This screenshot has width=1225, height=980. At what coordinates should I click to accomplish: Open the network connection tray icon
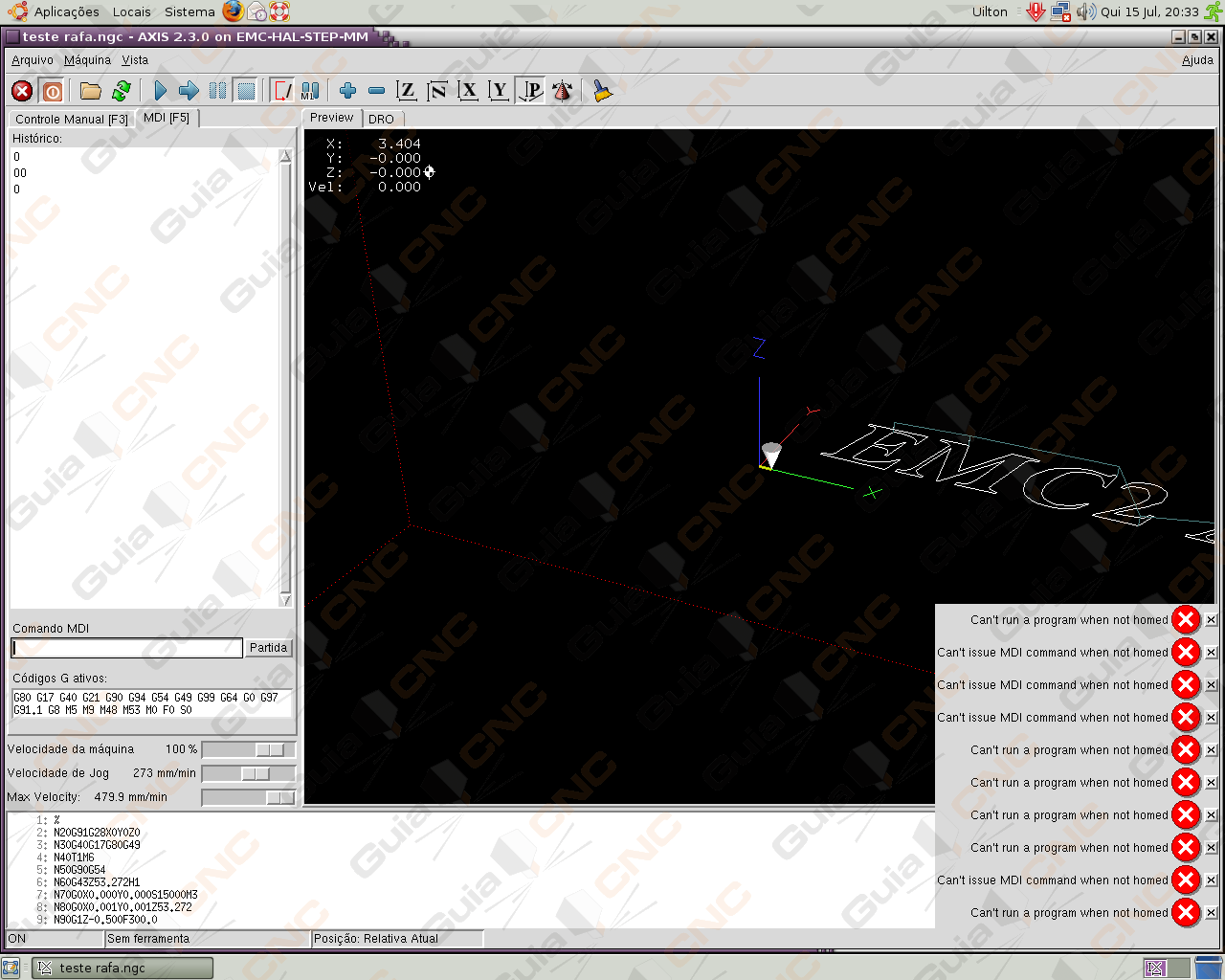point(1060,11)
